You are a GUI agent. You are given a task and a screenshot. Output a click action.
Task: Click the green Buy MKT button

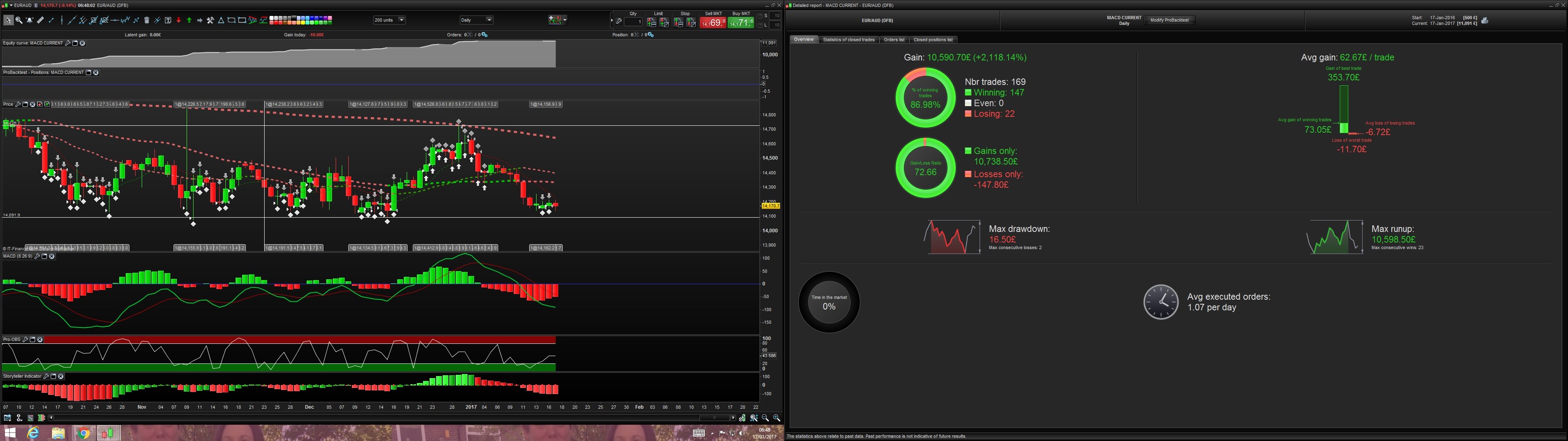(x=741, y=22)
